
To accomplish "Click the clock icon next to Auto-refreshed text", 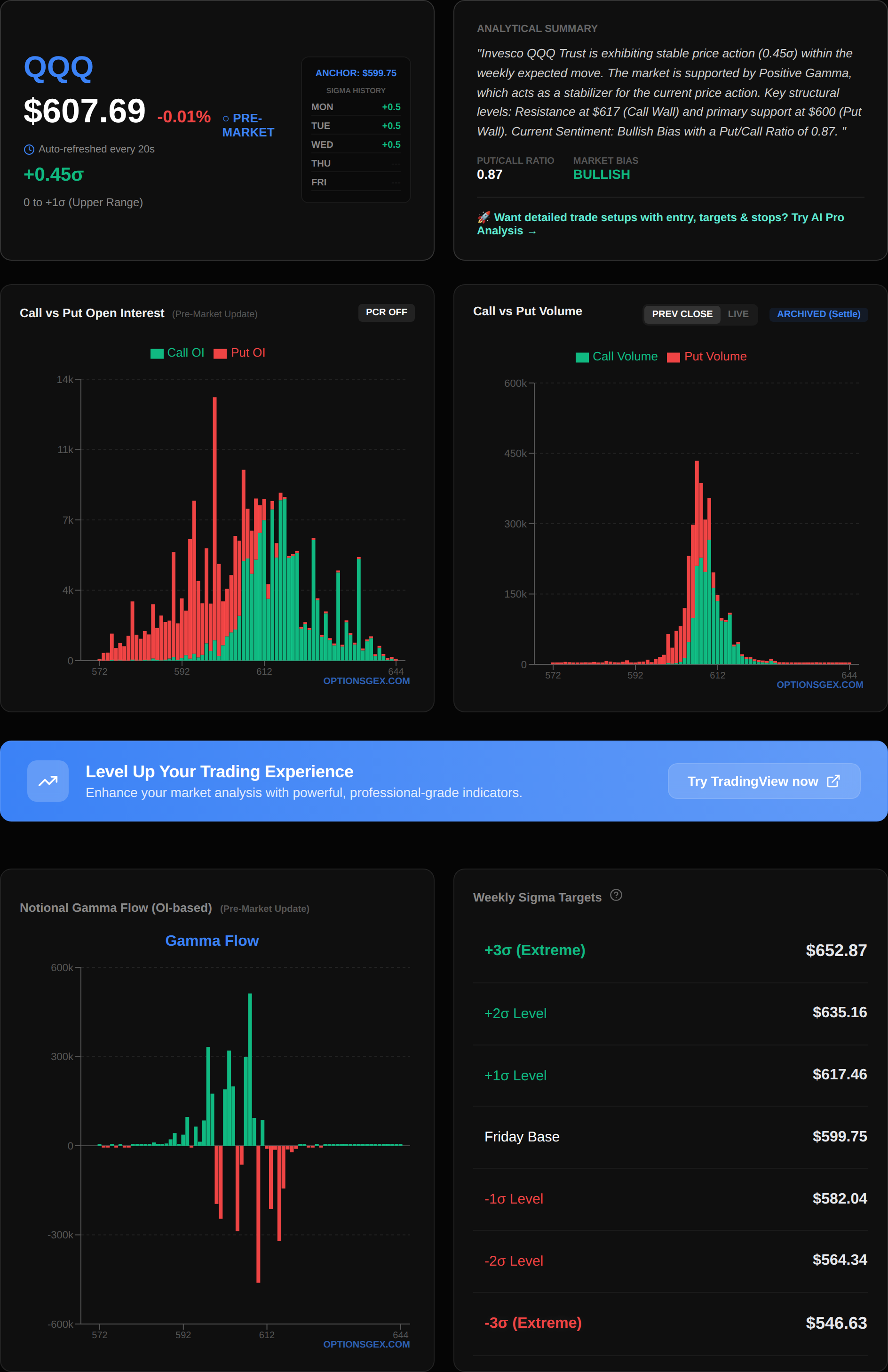I will point(29,150).
